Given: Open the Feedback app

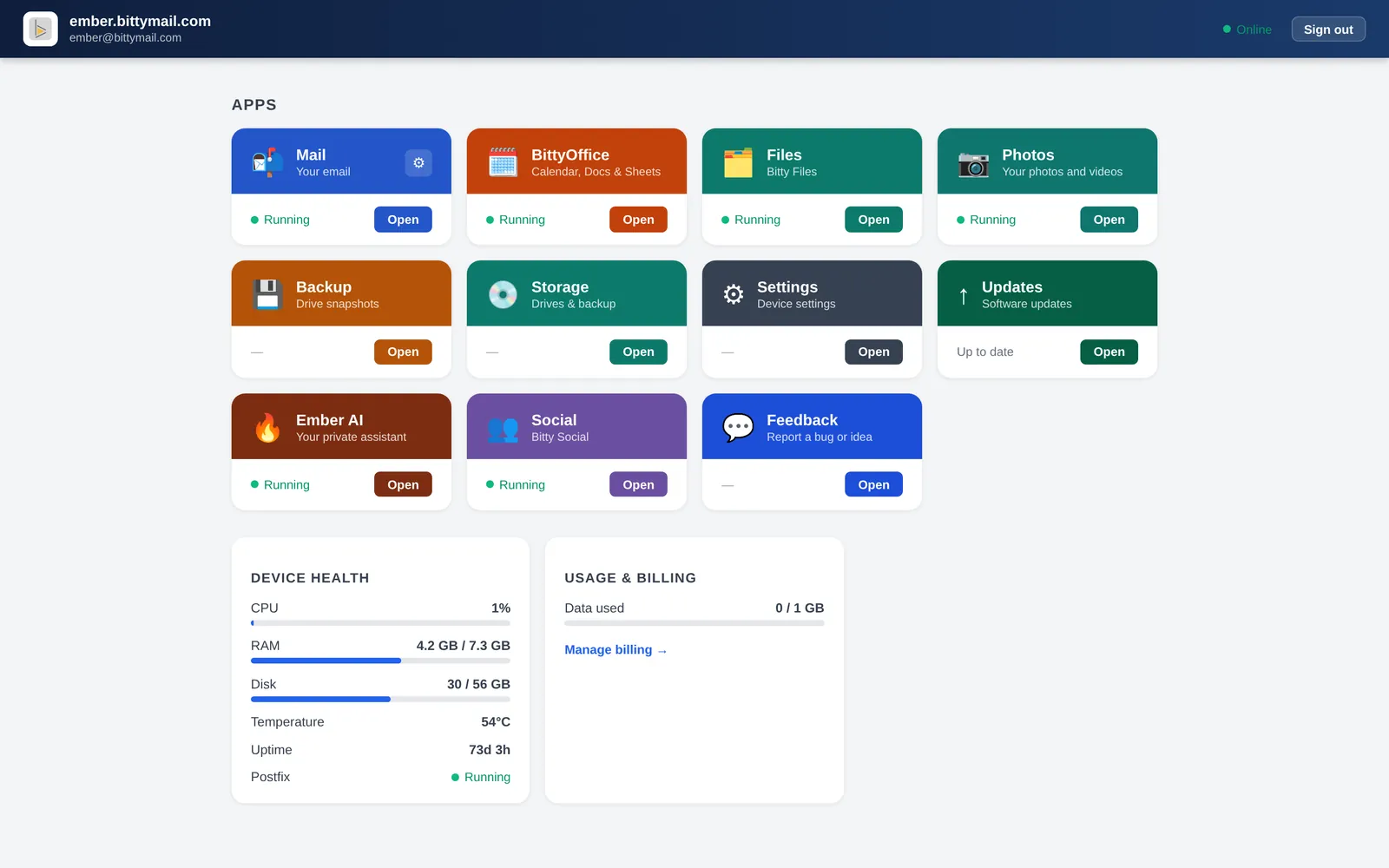Looking at the screenshot, I should point(873,484).
